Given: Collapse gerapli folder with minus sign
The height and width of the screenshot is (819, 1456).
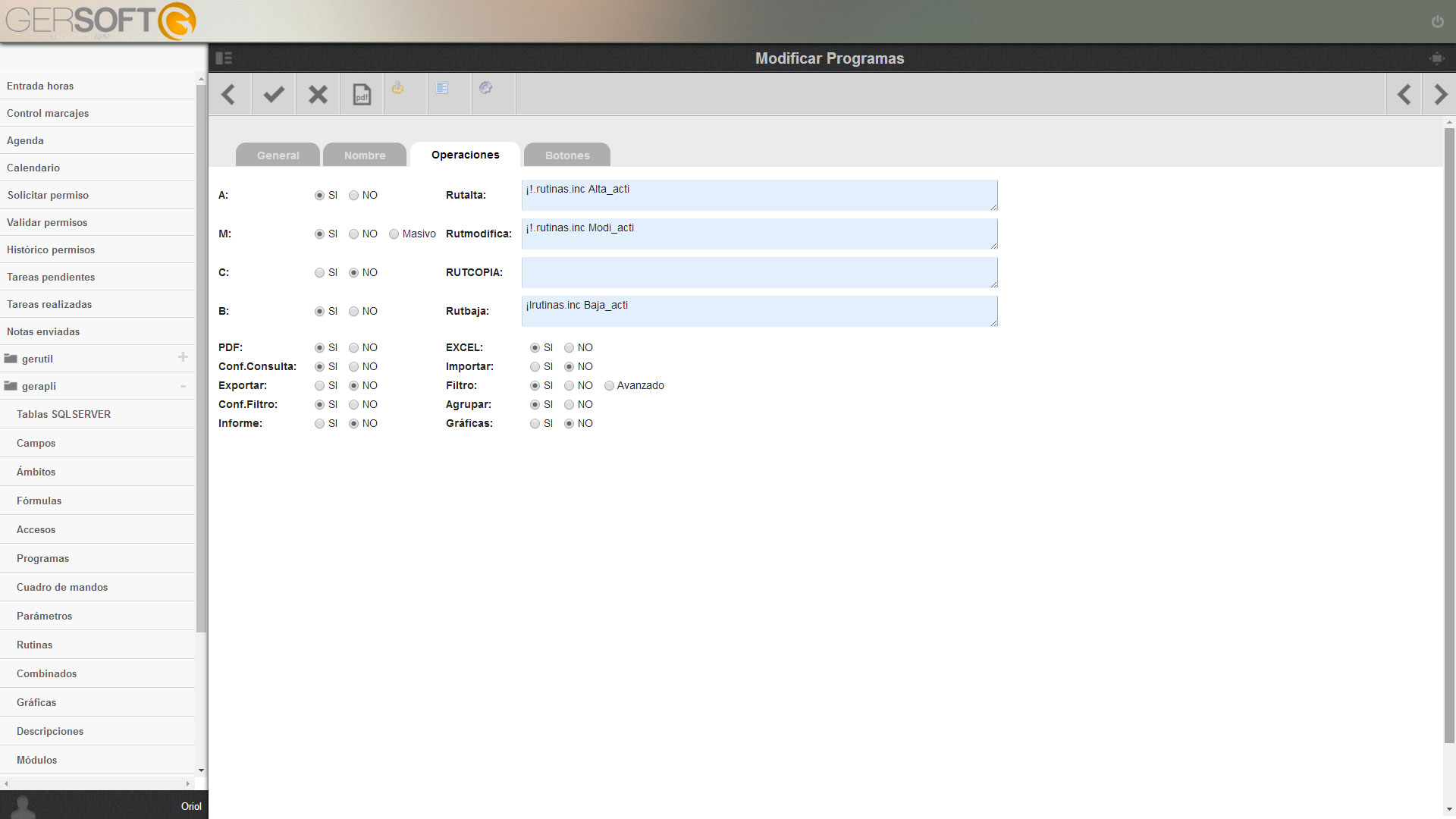Looking at the screenshot, I should click(x=183, y=386).
